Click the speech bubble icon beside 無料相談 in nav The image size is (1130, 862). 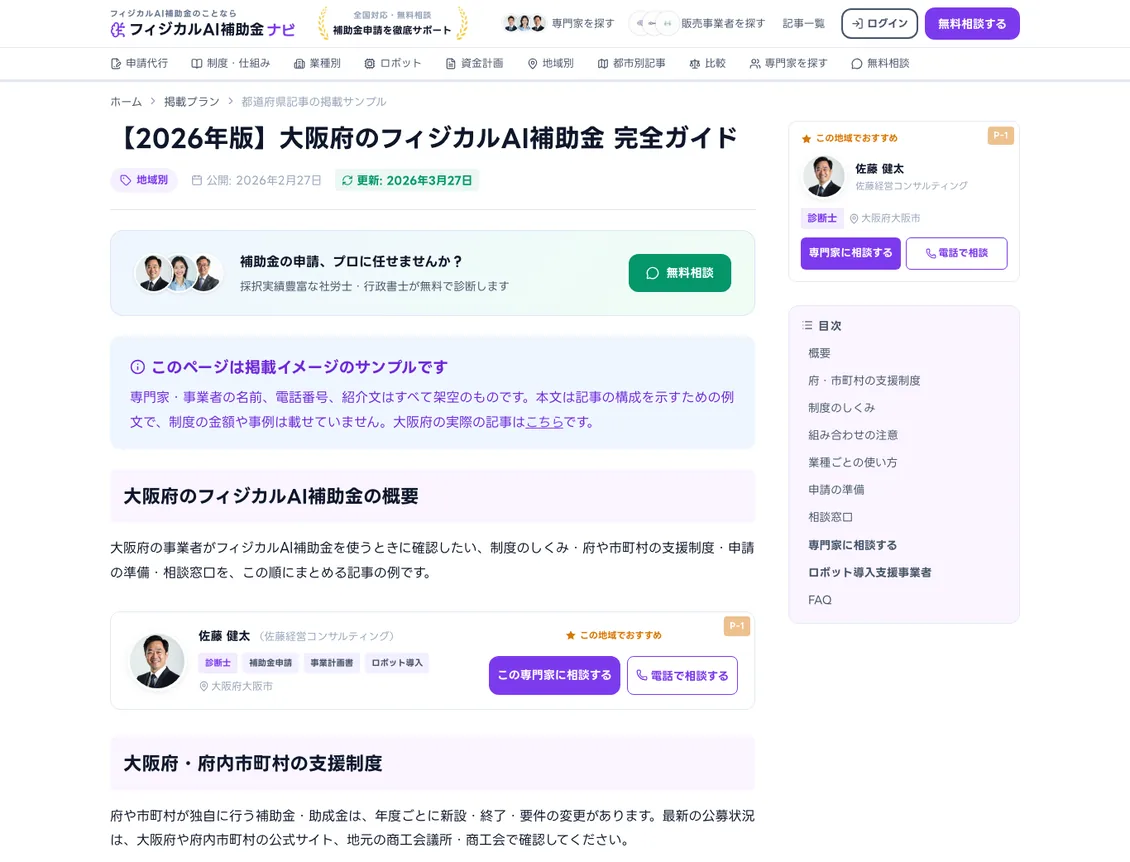click(857, 63)
